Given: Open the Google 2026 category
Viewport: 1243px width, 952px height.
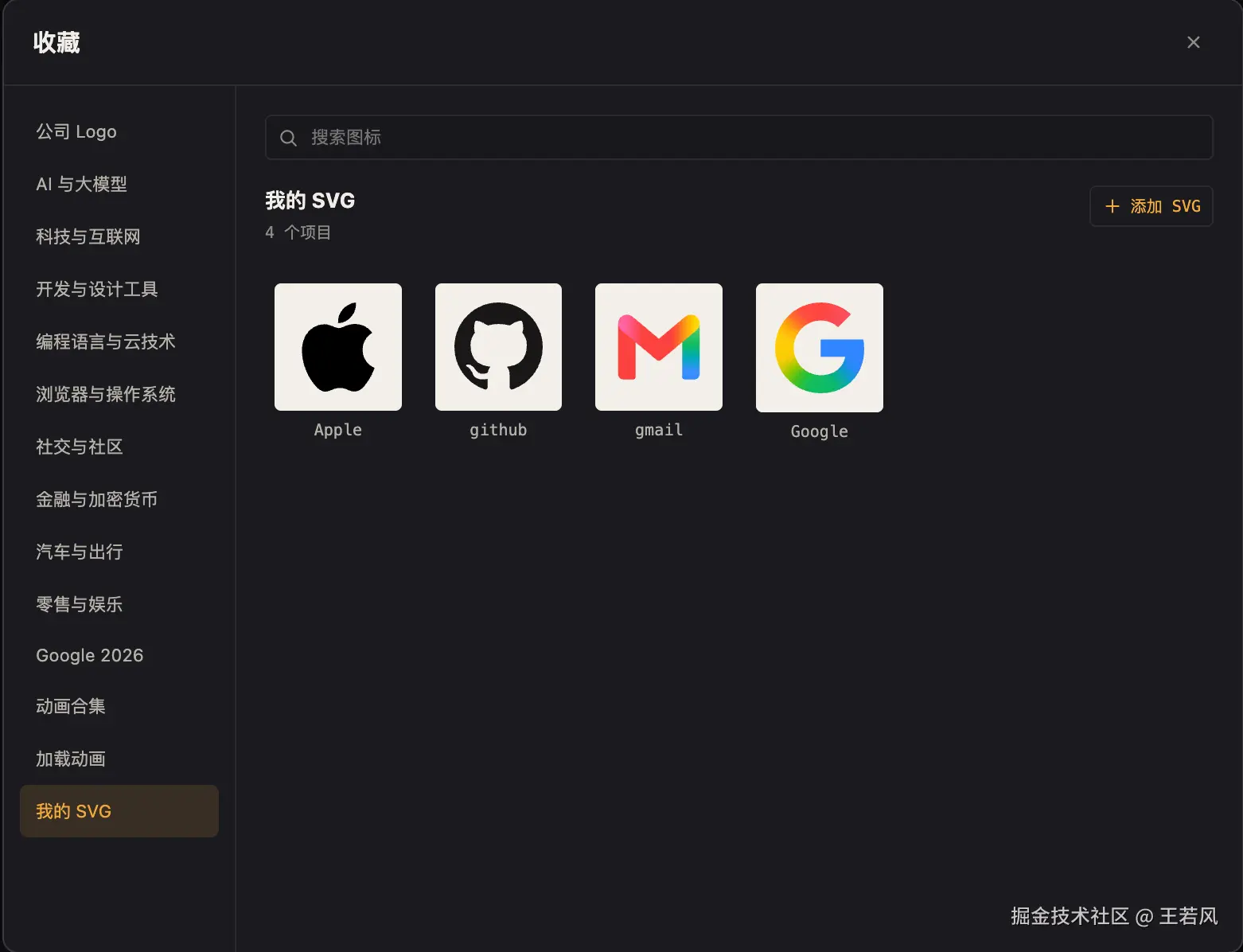Looking at the screenshot, I should [x=119, y=655].
